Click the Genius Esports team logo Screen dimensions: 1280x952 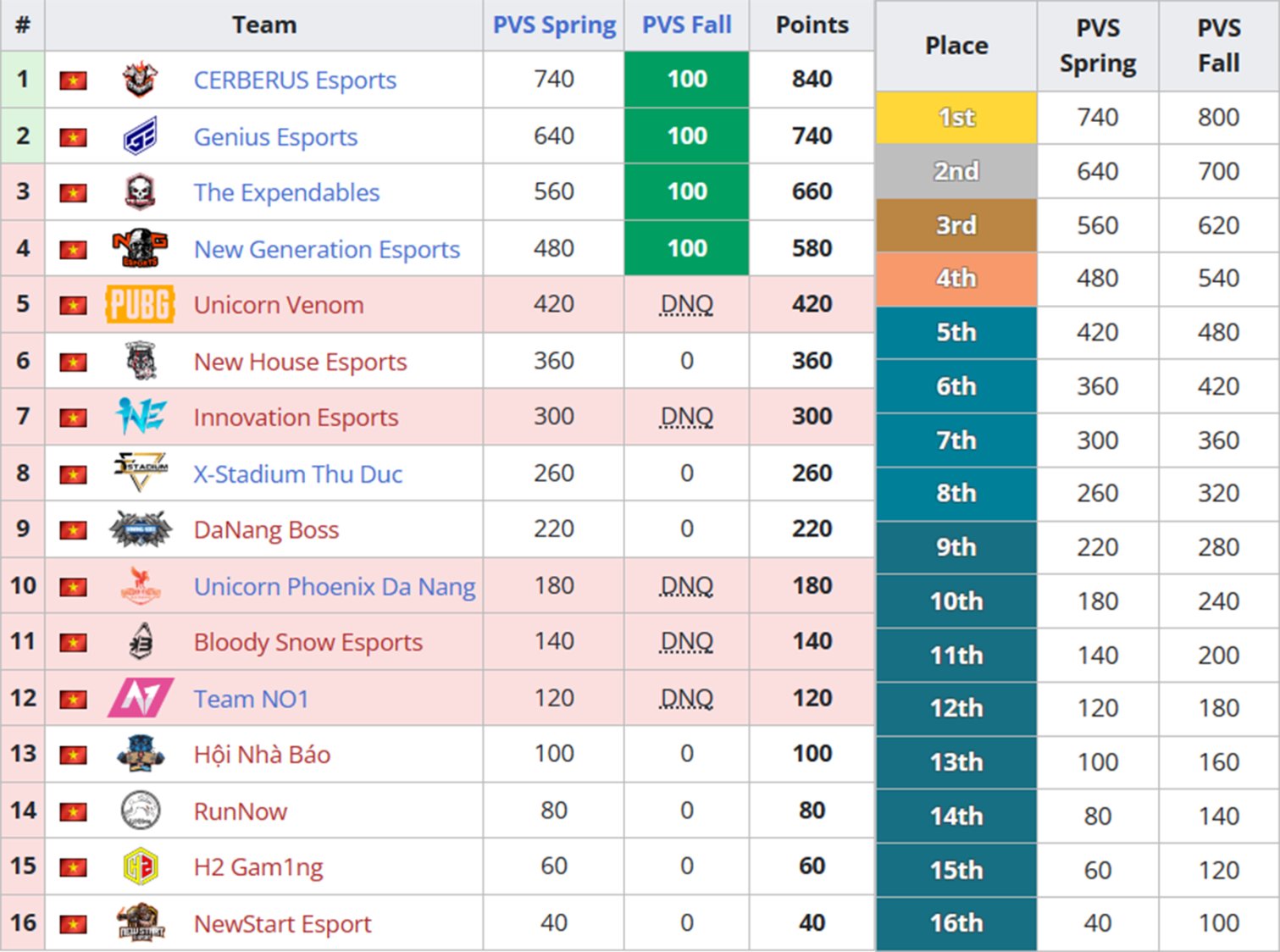coord(140,136)
